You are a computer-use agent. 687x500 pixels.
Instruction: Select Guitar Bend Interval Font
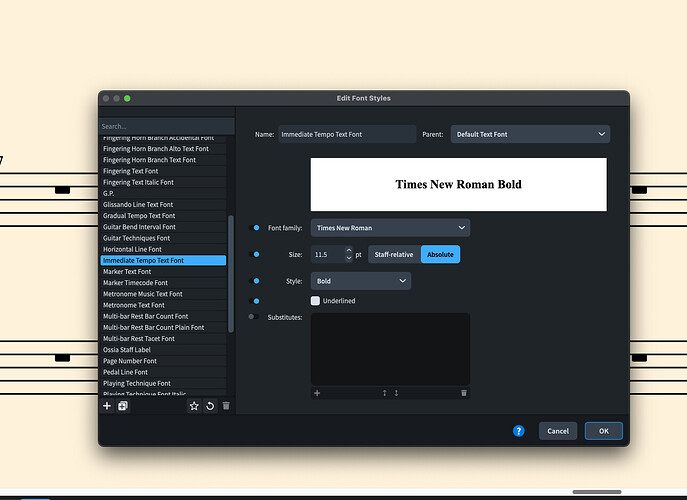coord(163,227)
